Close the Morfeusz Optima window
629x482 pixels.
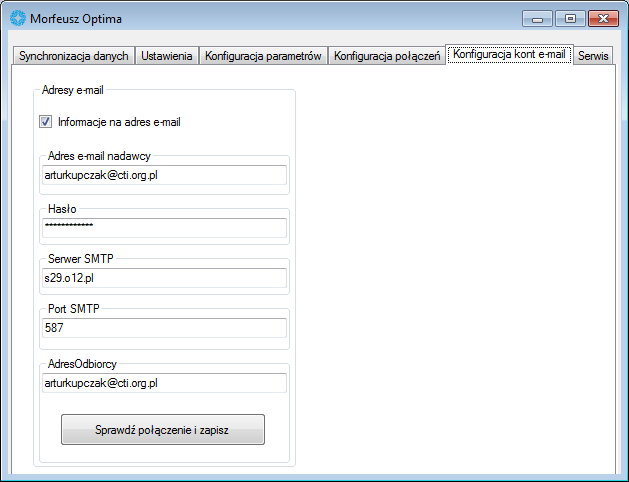(x=603, y=19)
